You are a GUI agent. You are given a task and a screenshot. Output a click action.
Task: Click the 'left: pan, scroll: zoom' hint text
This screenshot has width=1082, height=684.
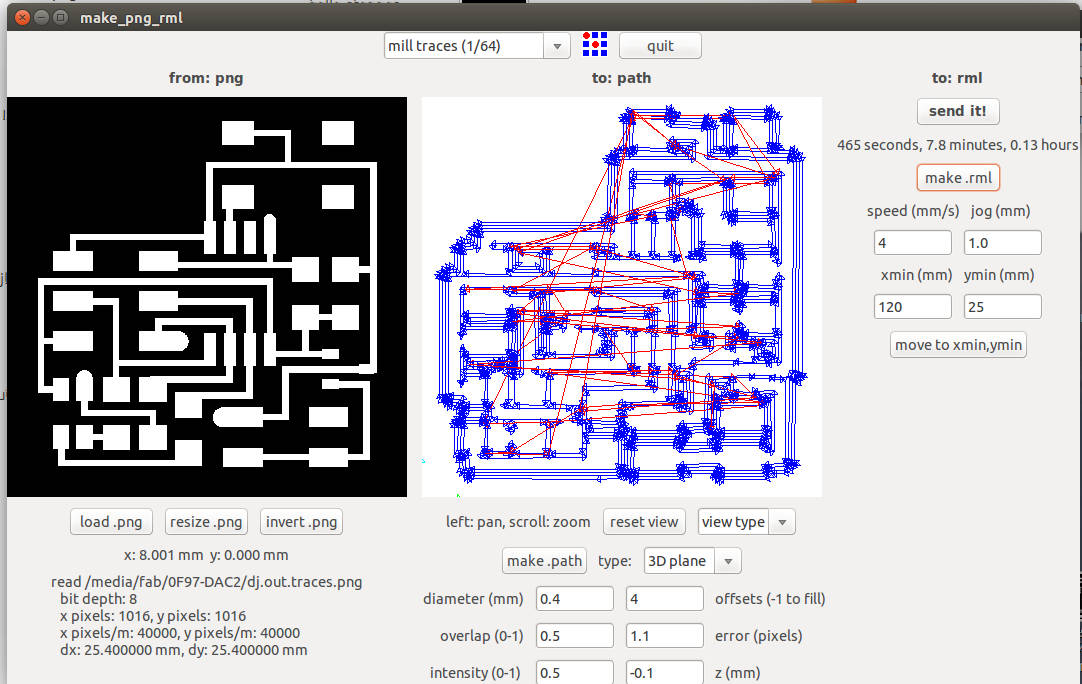pos(518,522)
